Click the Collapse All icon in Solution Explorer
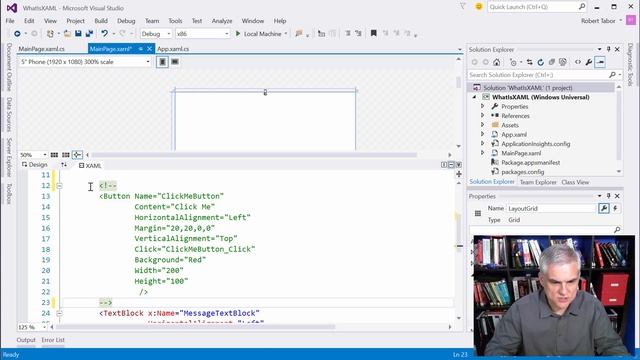This screenshot has width=640, height=360. tap(551, 62)
